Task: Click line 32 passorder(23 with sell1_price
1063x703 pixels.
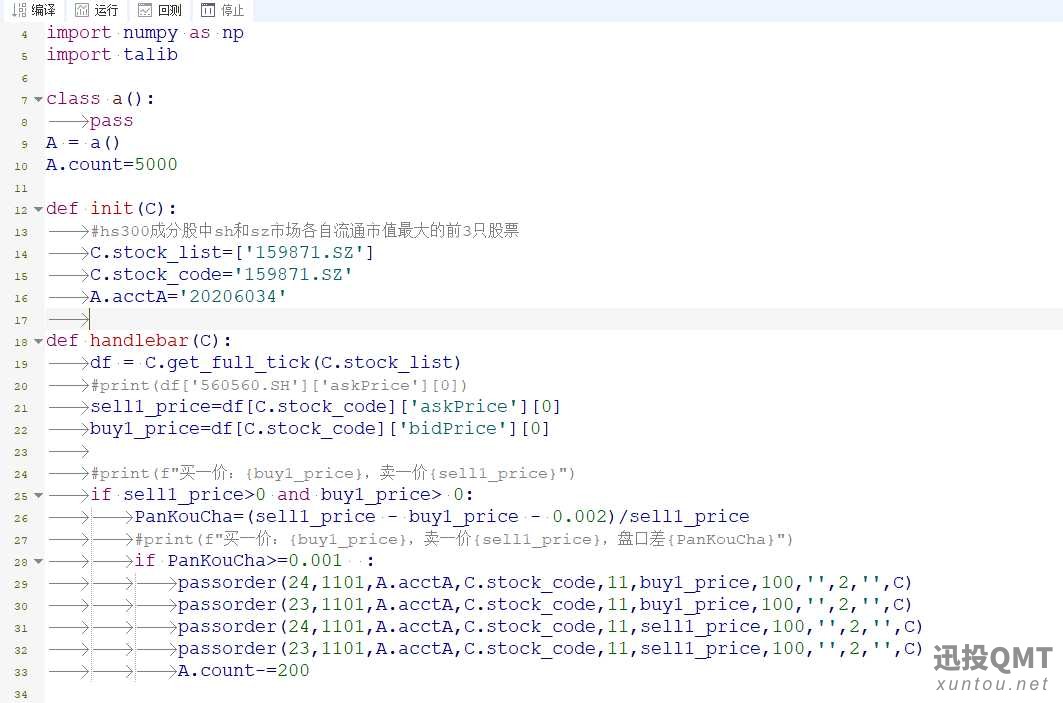Action: coord(550,649)
